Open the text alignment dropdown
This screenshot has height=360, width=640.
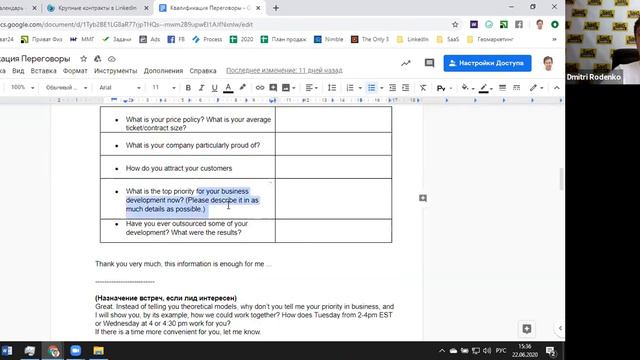click(x=311, y=88)
